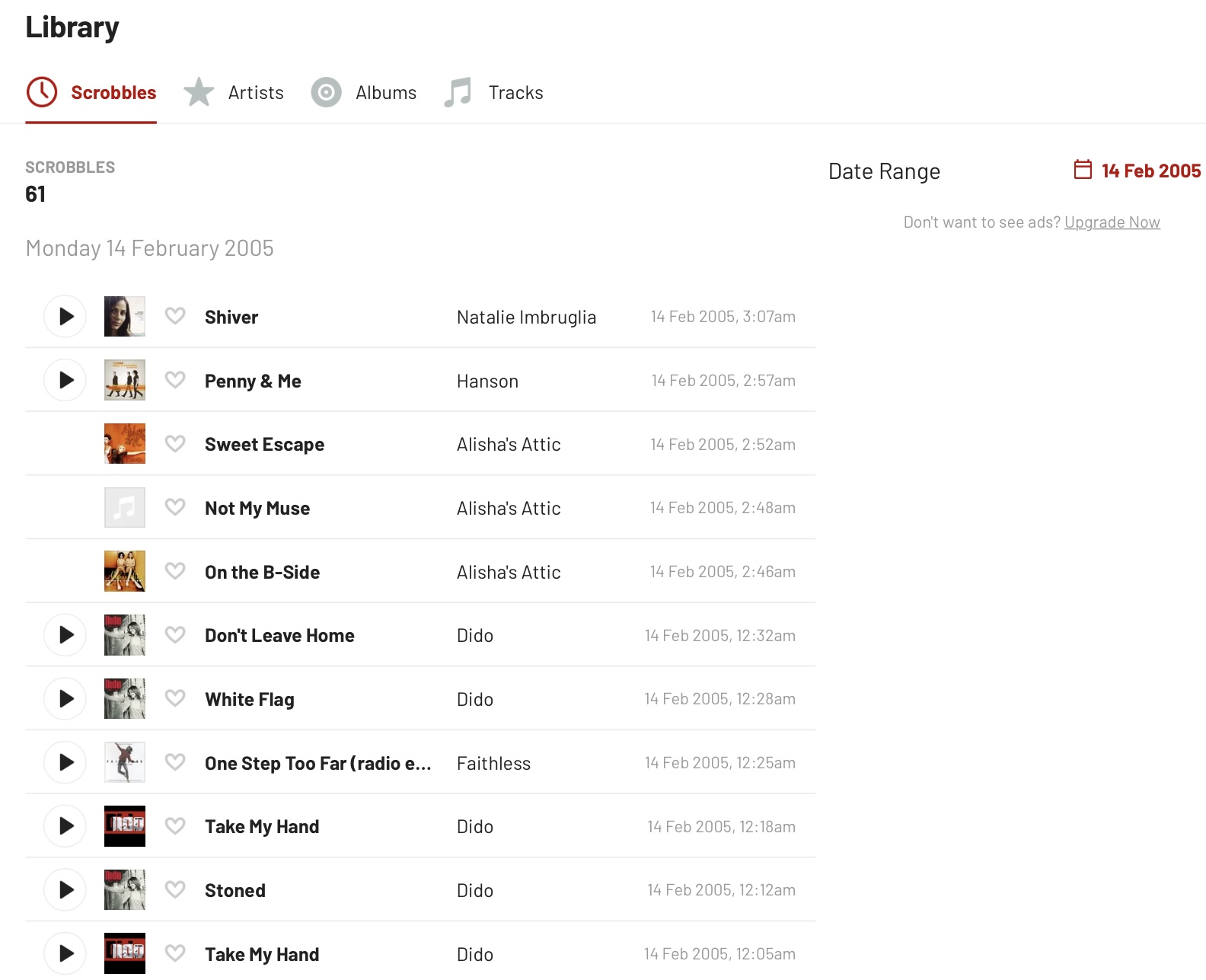
Task: Click the Monday 14 February 2005 heading
Action: (x=149, y=248)
